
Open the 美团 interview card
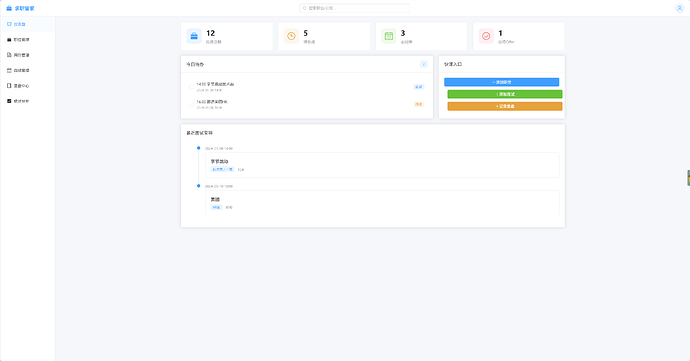382,203
